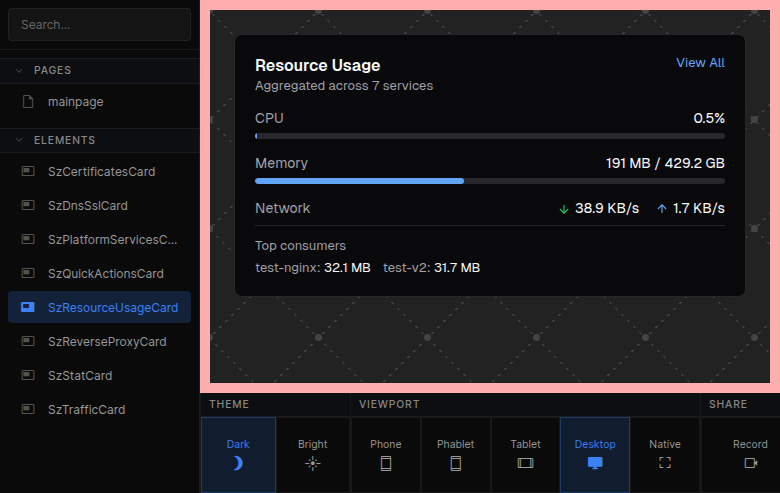Image resolution: width=780 pixels, height=493 pixels.
Task: Open the mainpage page item
Action: click(75, 101)
